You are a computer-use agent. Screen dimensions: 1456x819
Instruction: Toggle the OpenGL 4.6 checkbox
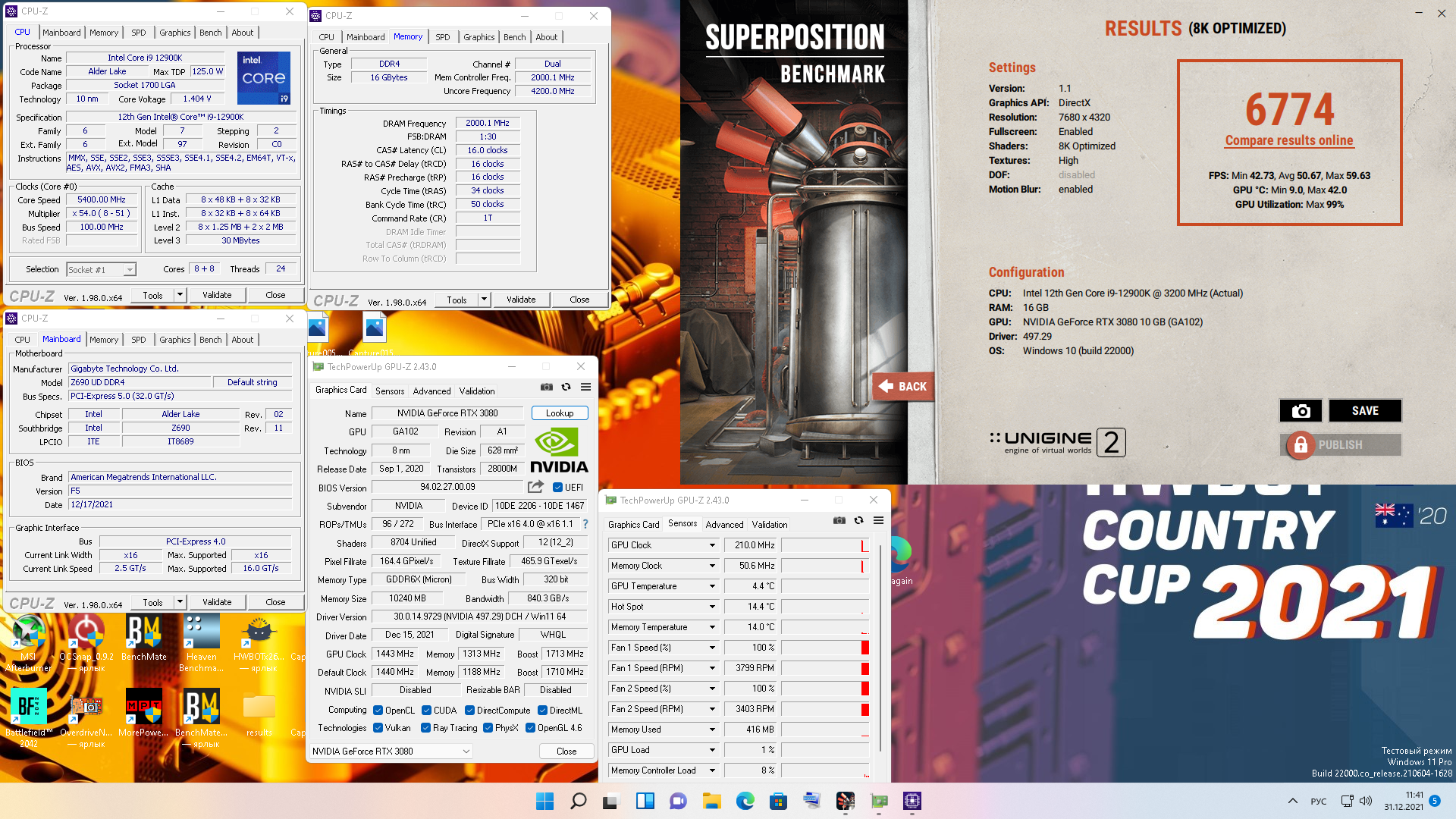point(530,728)
